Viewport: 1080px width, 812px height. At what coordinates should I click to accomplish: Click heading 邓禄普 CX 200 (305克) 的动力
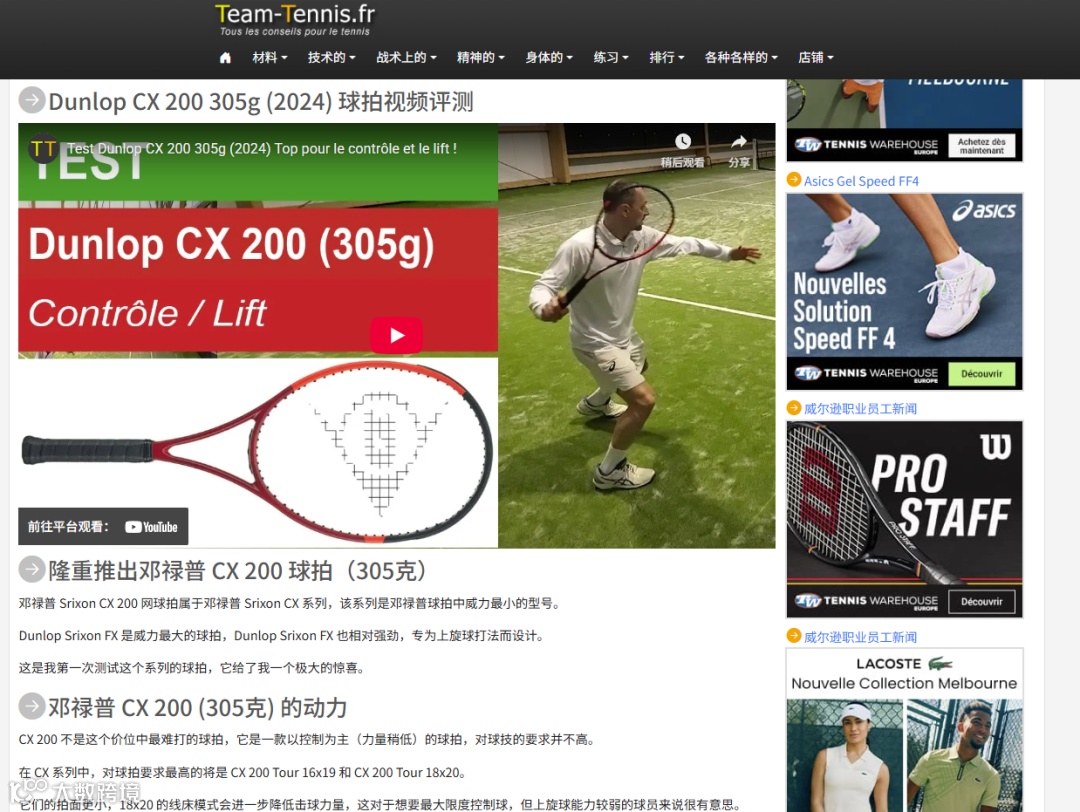point(197,707)
